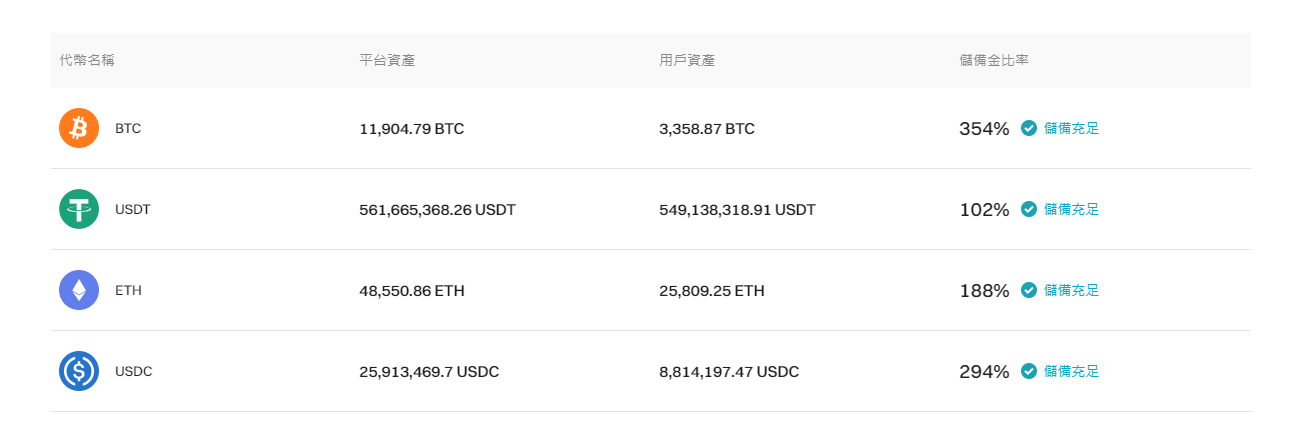Click the checkmark badge beside 102%
Viewport: 1290px width, 430px height.
(x=1028, y=209)
